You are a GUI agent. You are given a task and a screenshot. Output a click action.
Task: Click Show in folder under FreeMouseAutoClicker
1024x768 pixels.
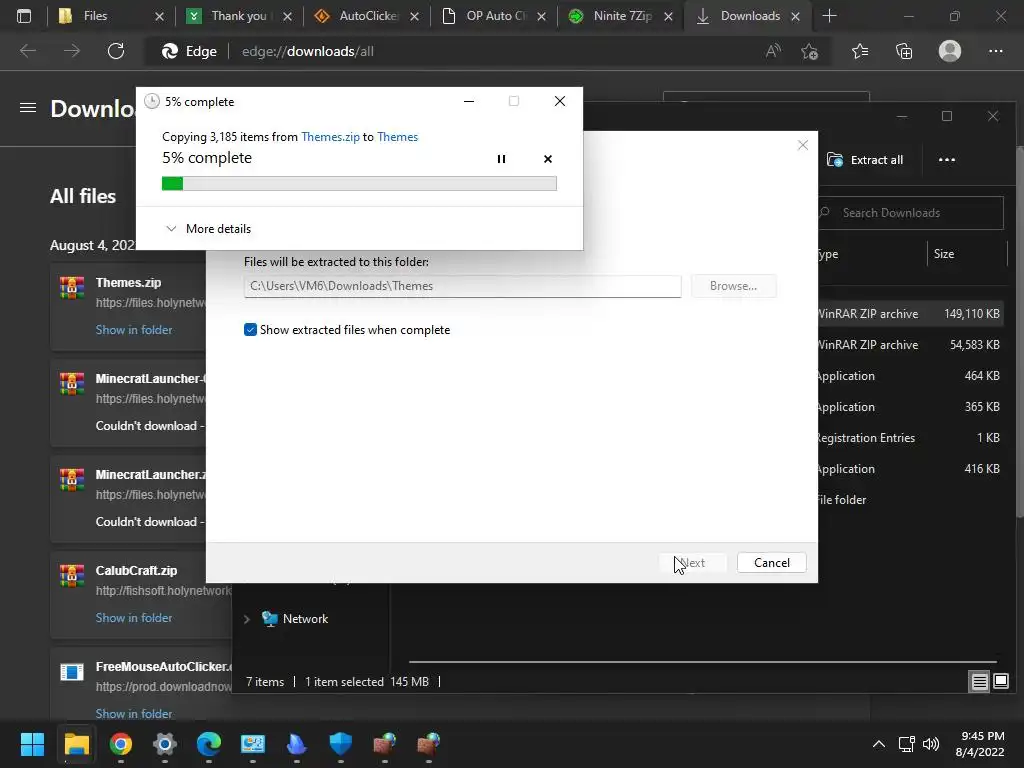[134, 714]
